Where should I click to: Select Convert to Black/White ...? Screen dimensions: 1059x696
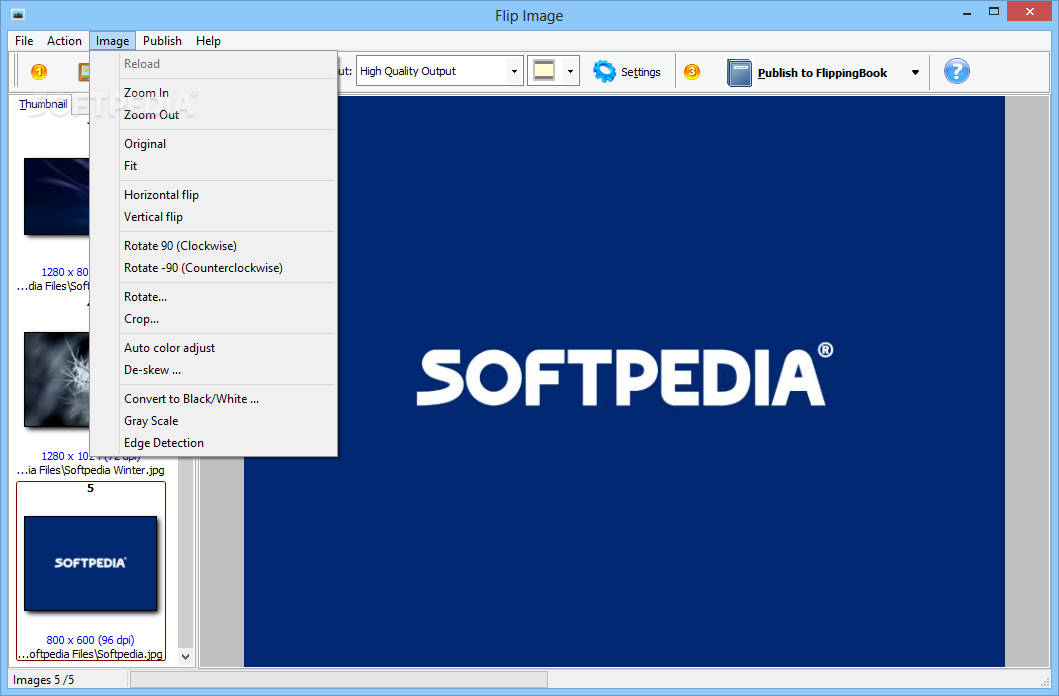point(213,399)
